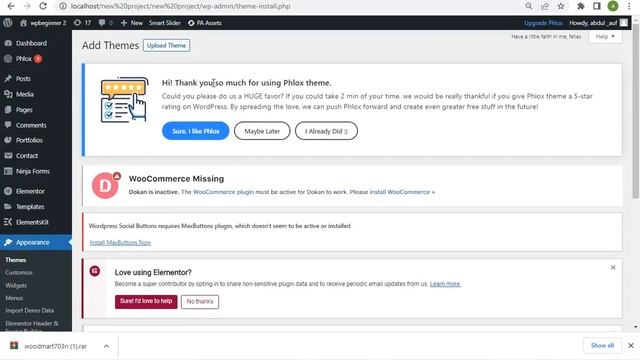Open the WooCommerce plugin link
The width and height of the screenshot is (640, 360).
pyautogui.click(x=223, y=192)
